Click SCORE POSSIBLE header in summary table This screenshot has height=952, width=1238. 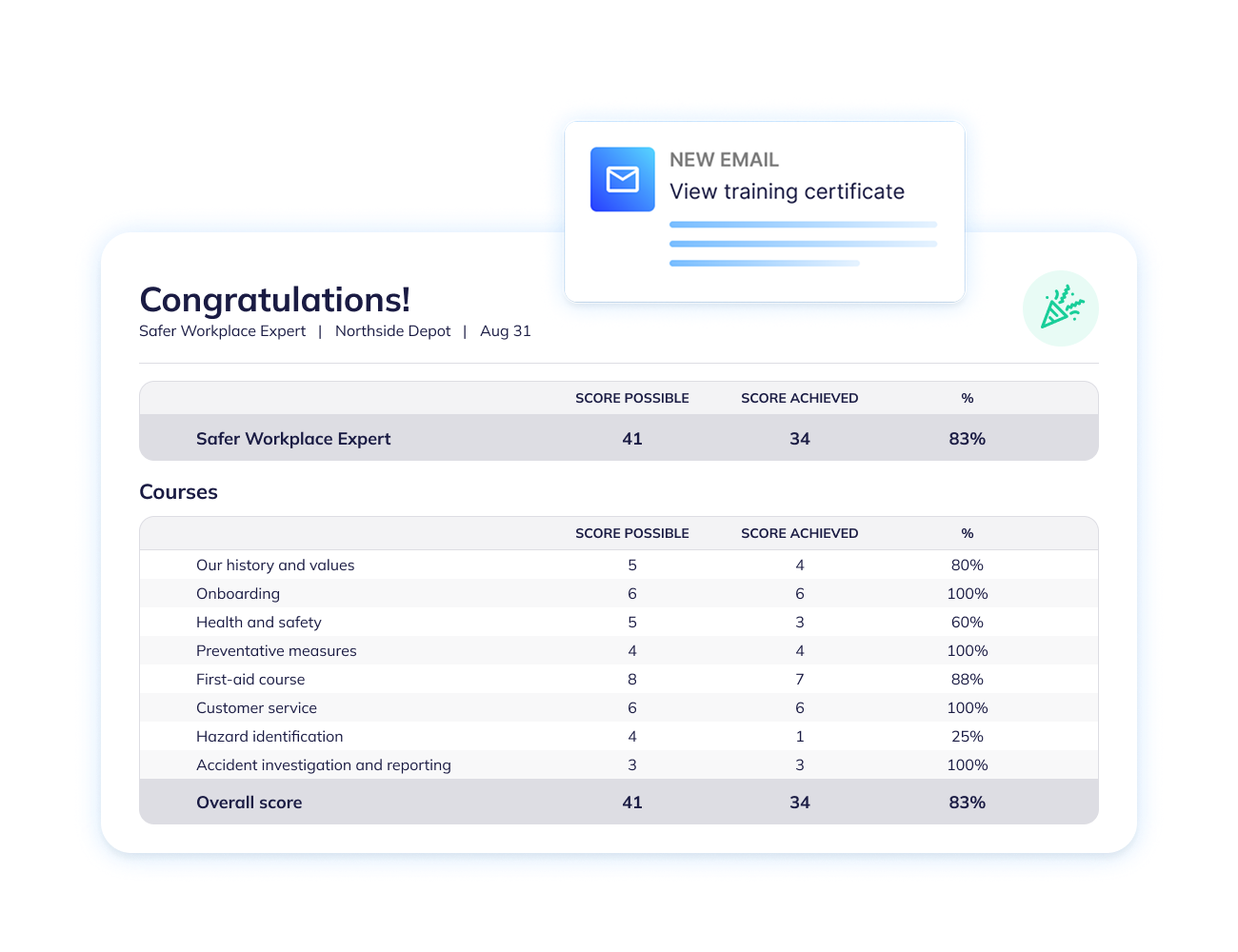(632, 398)
